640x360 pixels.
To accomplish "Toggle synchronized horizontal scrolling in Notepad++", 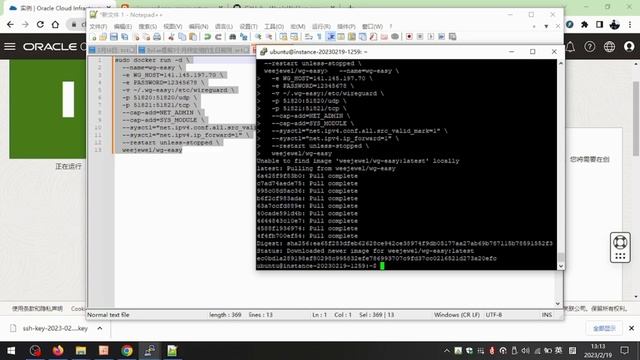I will (x=294, y=37).
